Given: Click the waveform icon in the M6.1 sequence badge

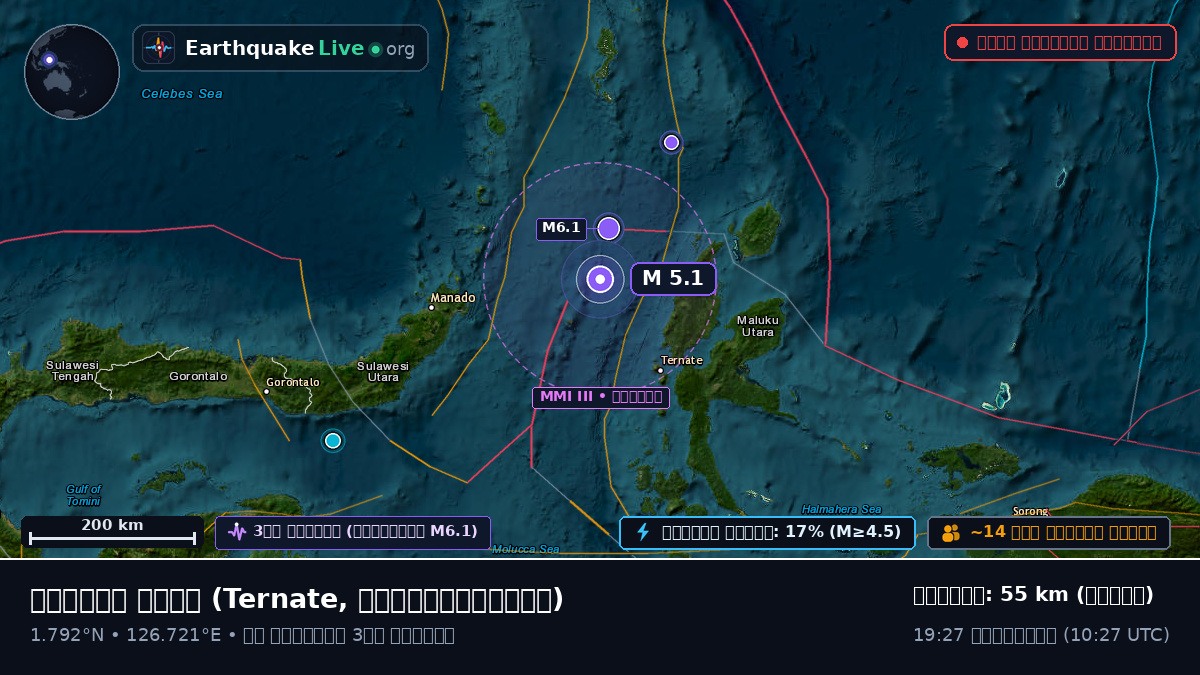Looking at the screenshot, I should [237, 532].
